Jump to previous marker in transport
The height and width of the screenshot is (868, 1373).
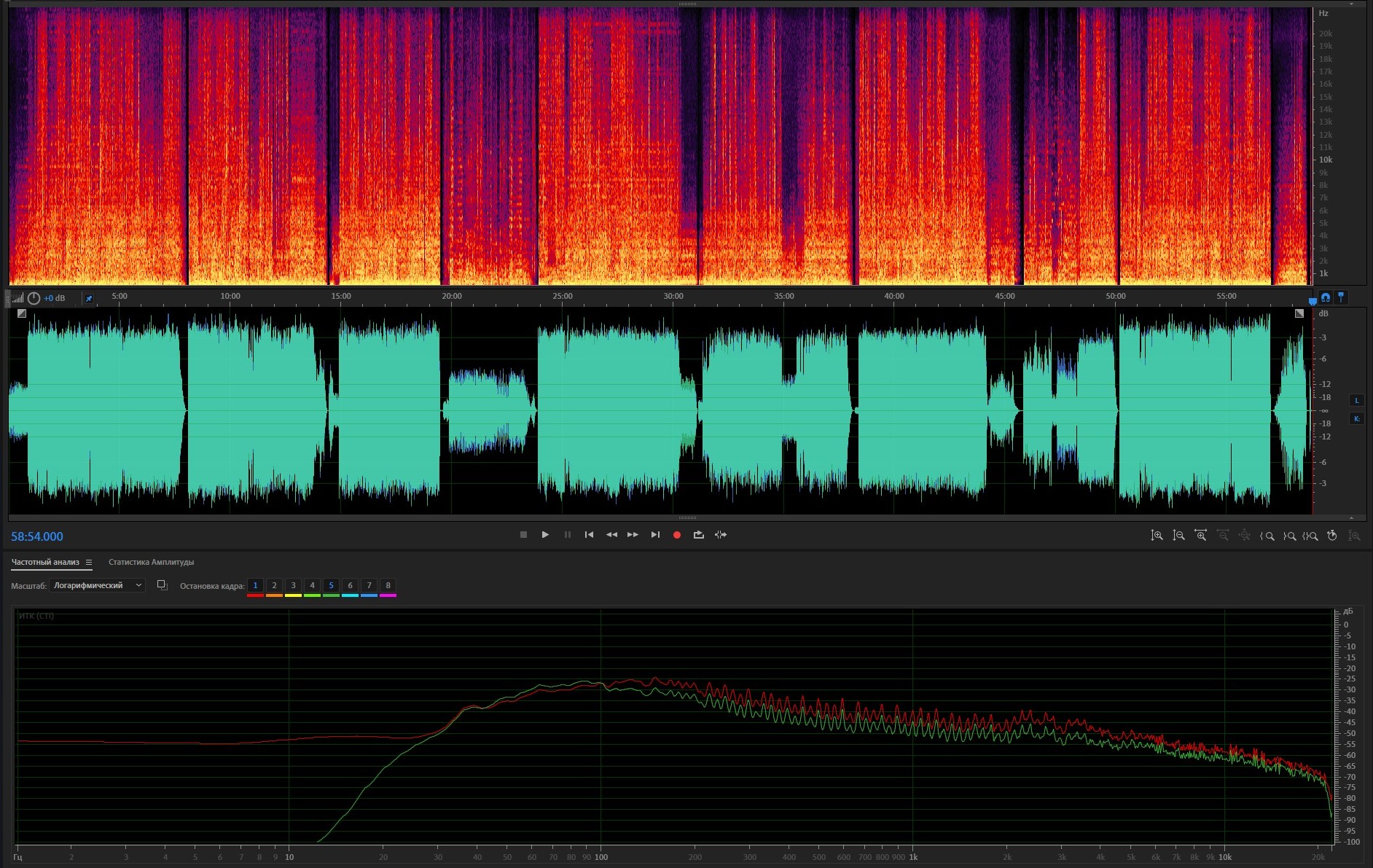coord(589,535)
